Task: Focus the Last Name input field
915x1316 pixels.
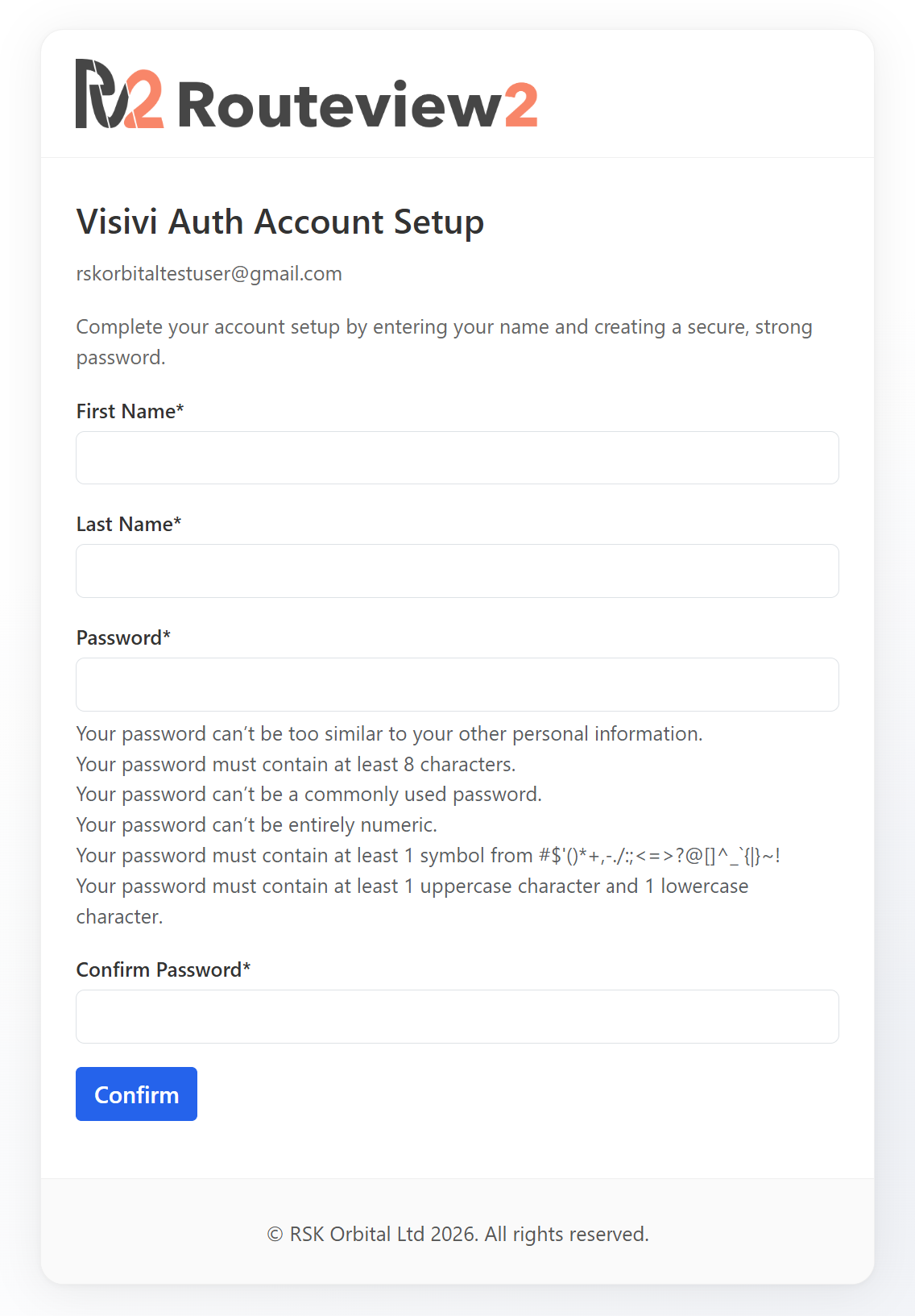Action: pyautogui.click(x=457, y=571)
